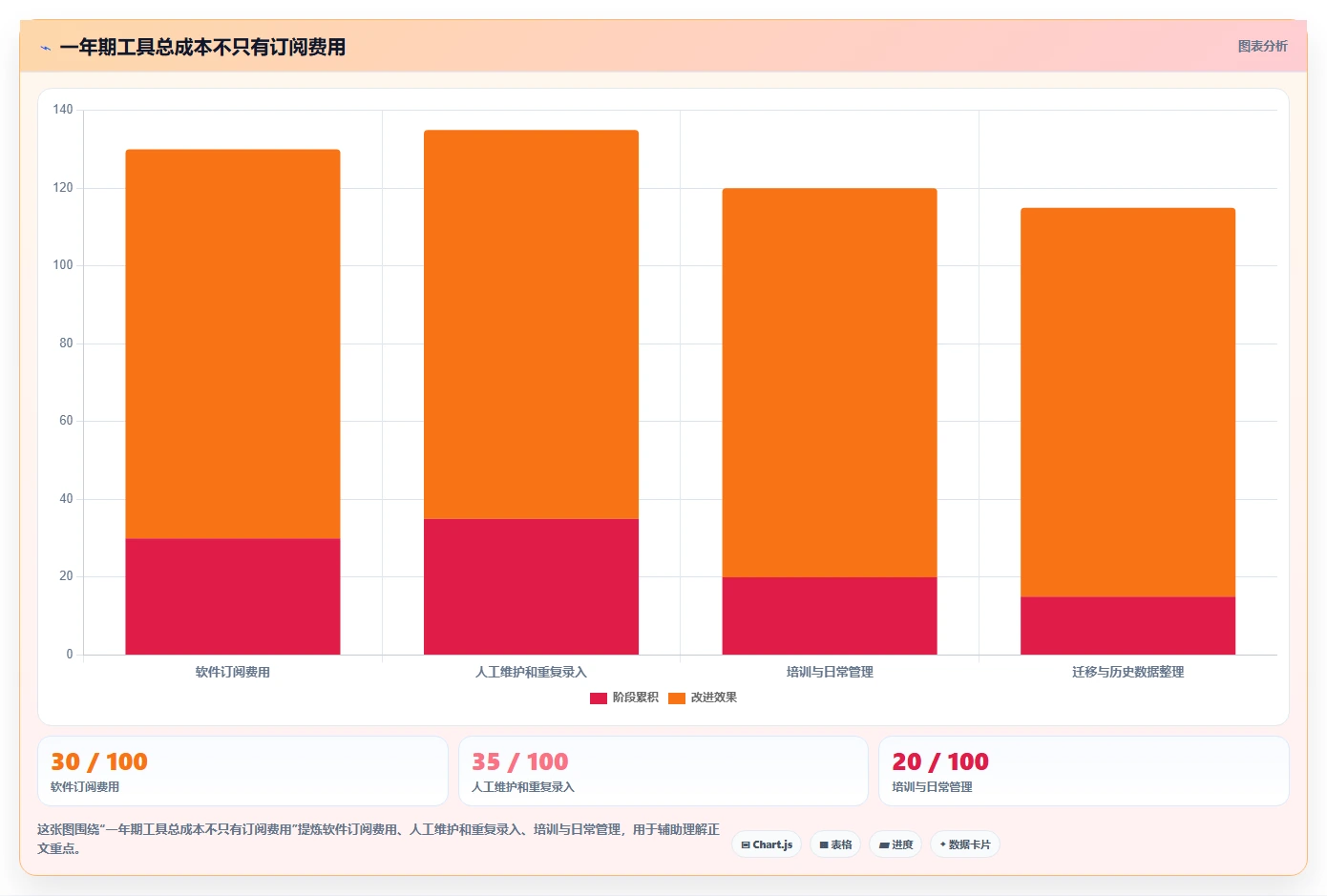Click the y-axis value 140
The width and height of the screenshot is (1327, 896).
tap(63, 110)
